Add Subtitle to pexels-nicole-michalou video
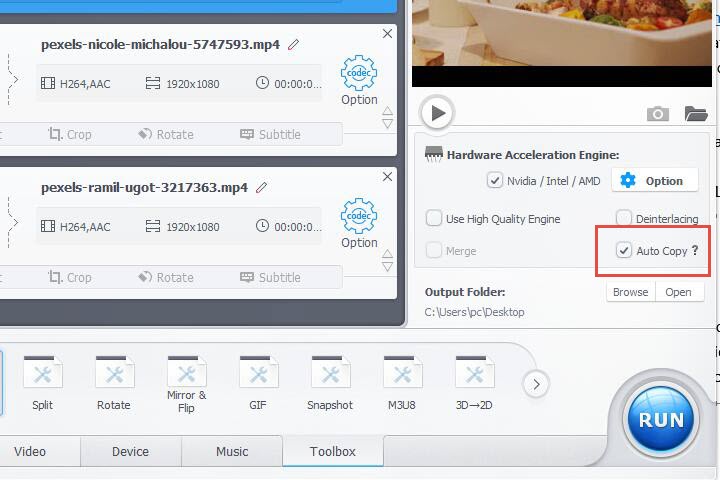 coord(270,134)
